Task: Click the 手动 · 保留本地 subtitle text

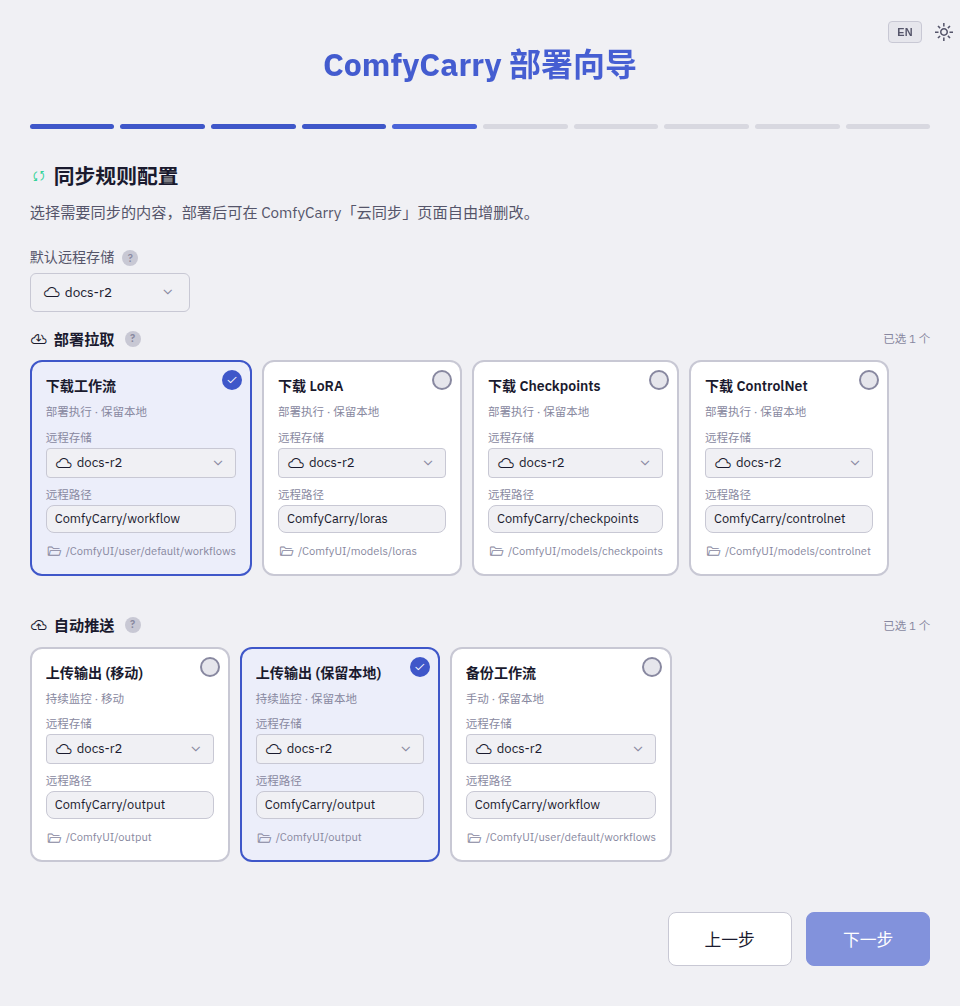Action: [504, 699]
